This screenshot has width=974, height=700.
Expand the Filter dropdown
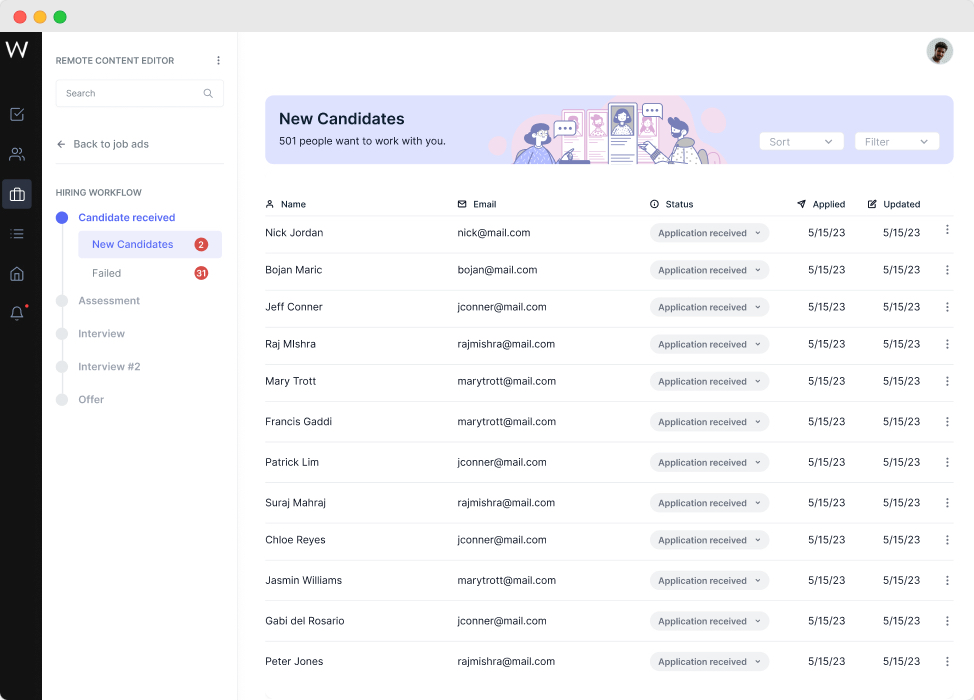tap(896, 142)
